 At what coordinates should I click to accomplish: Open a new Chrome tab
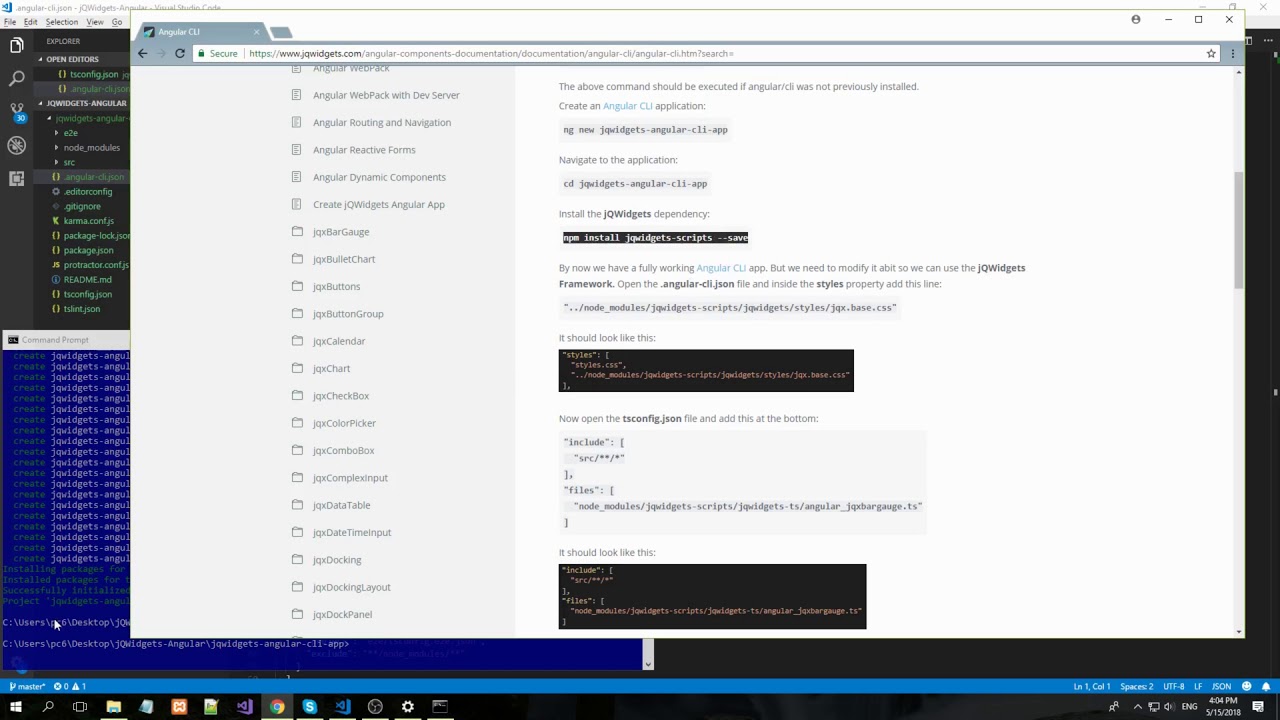coord(281,33)
